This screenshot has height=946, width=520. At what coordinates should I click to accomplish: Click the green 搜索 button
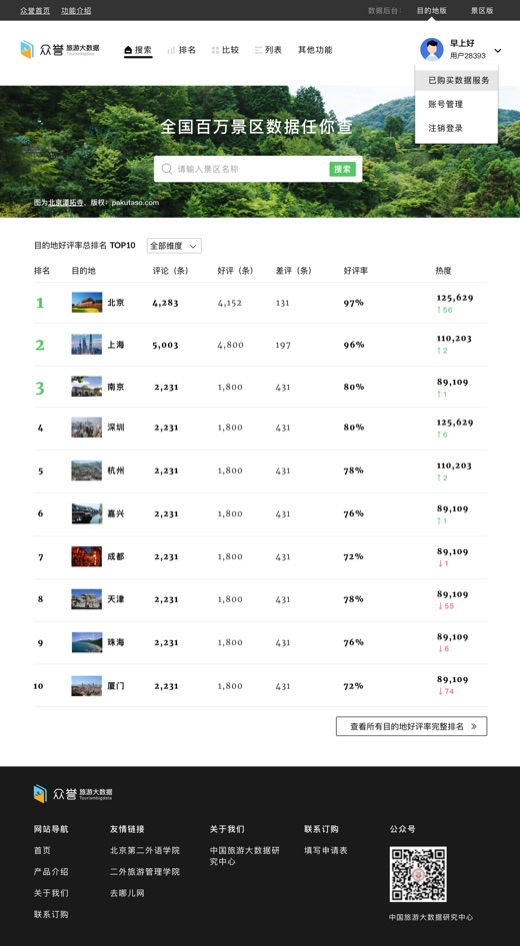coord(343,170)
